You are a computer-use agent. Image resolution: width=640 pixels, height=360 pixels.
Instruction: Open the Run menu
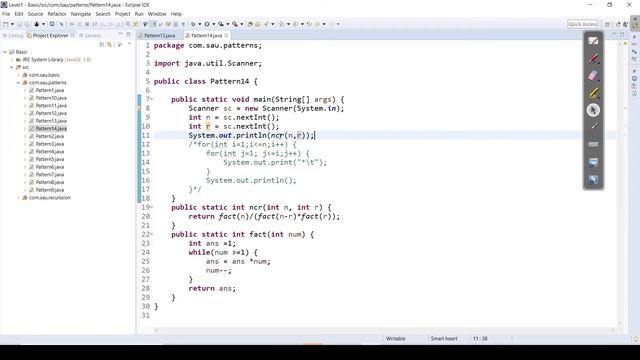pyautogui.click(x=139, y=14)
